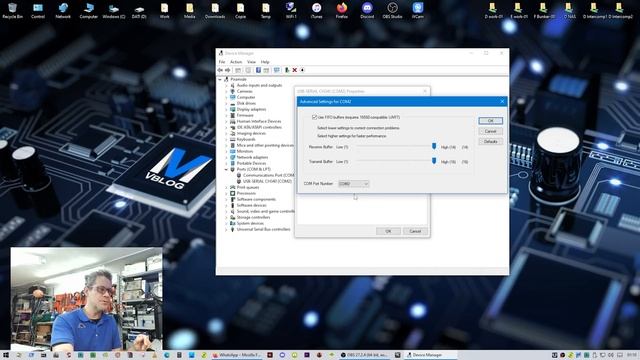The image size is (640, 360).
Task: Expand the Keyboards node
Action: pyautogui.click(x=226, y=139)
